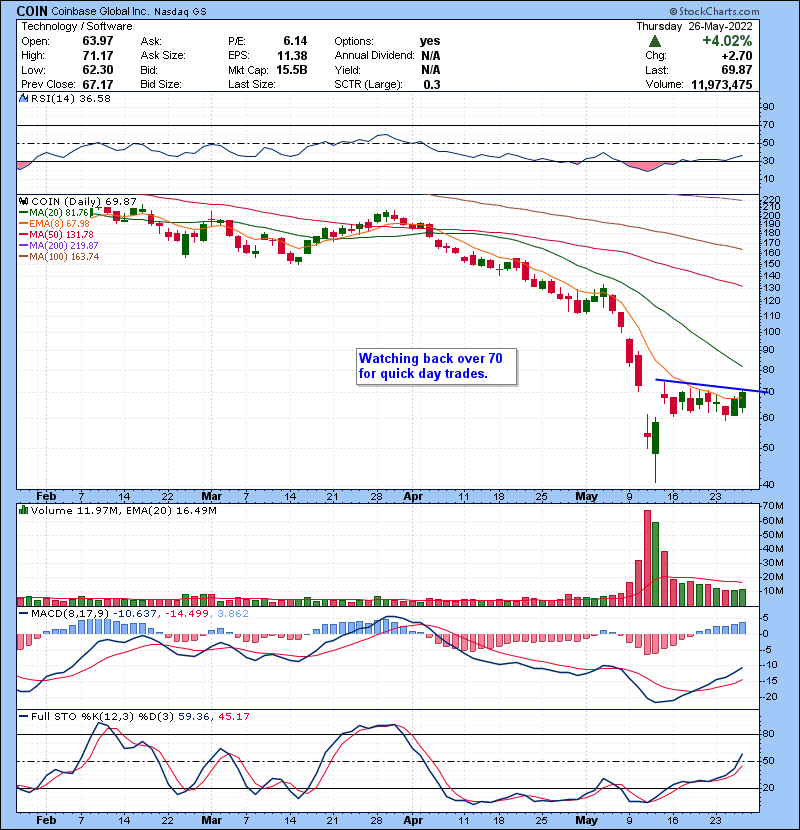Click the Nasdaq GS exchange label
This screenshot has width=800, height=830.
[180, 12]
